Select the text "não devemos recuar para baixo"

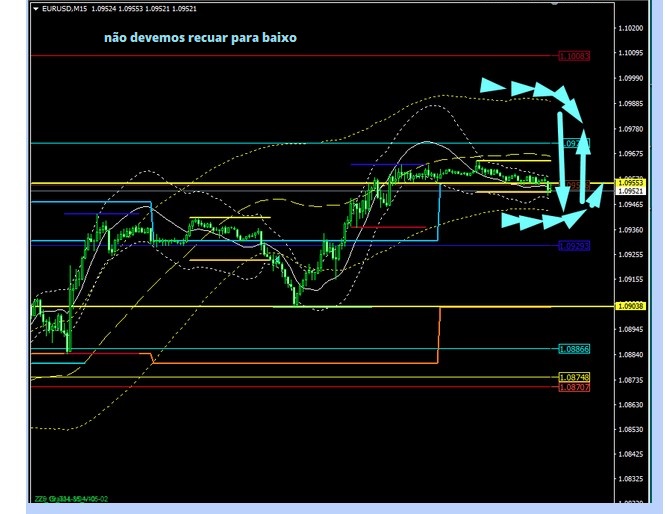[200, 38]
